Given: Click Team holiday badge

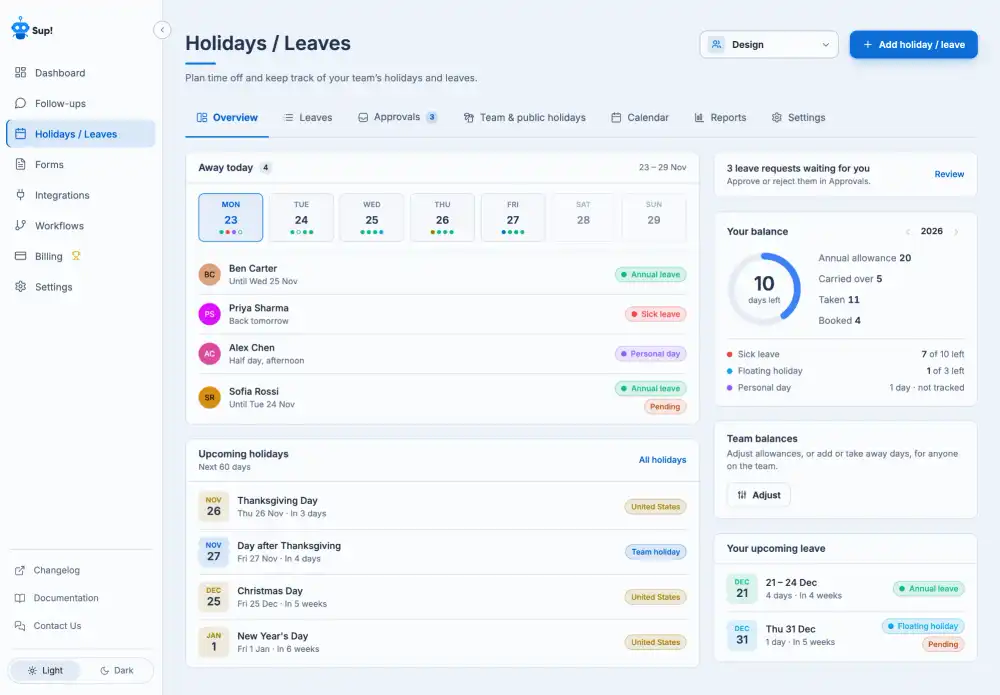Looking at the screenshot, I should pyautogui.click(x=656, y=552).
